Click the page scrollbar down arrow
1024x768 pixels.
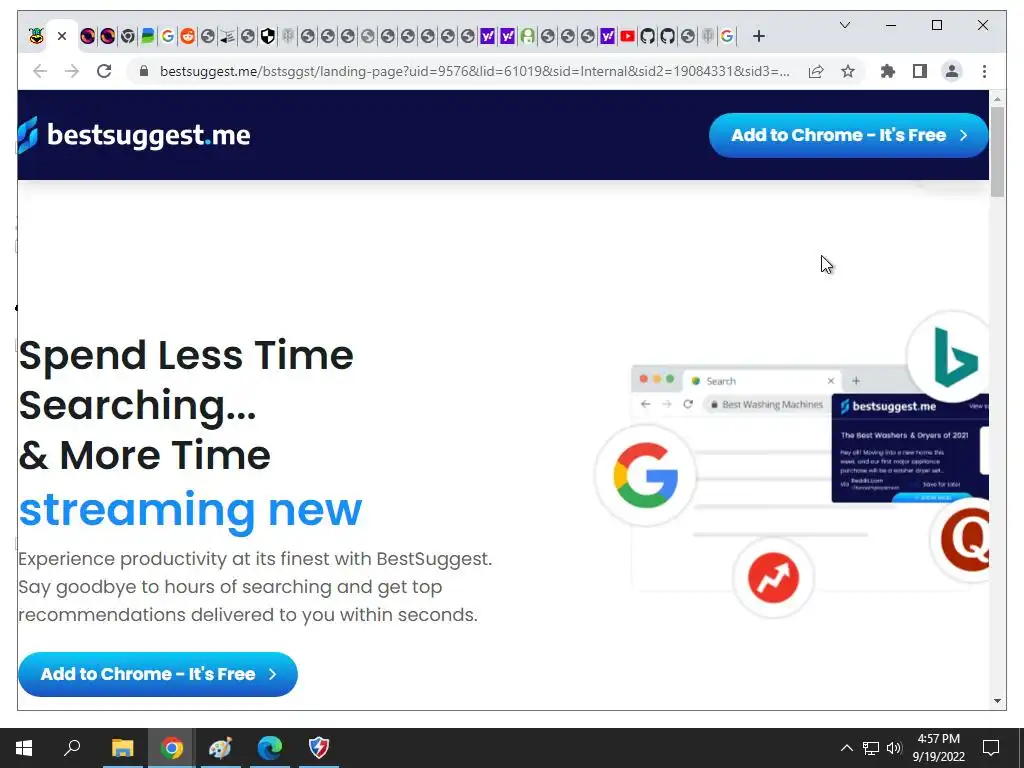pos(997,701)
